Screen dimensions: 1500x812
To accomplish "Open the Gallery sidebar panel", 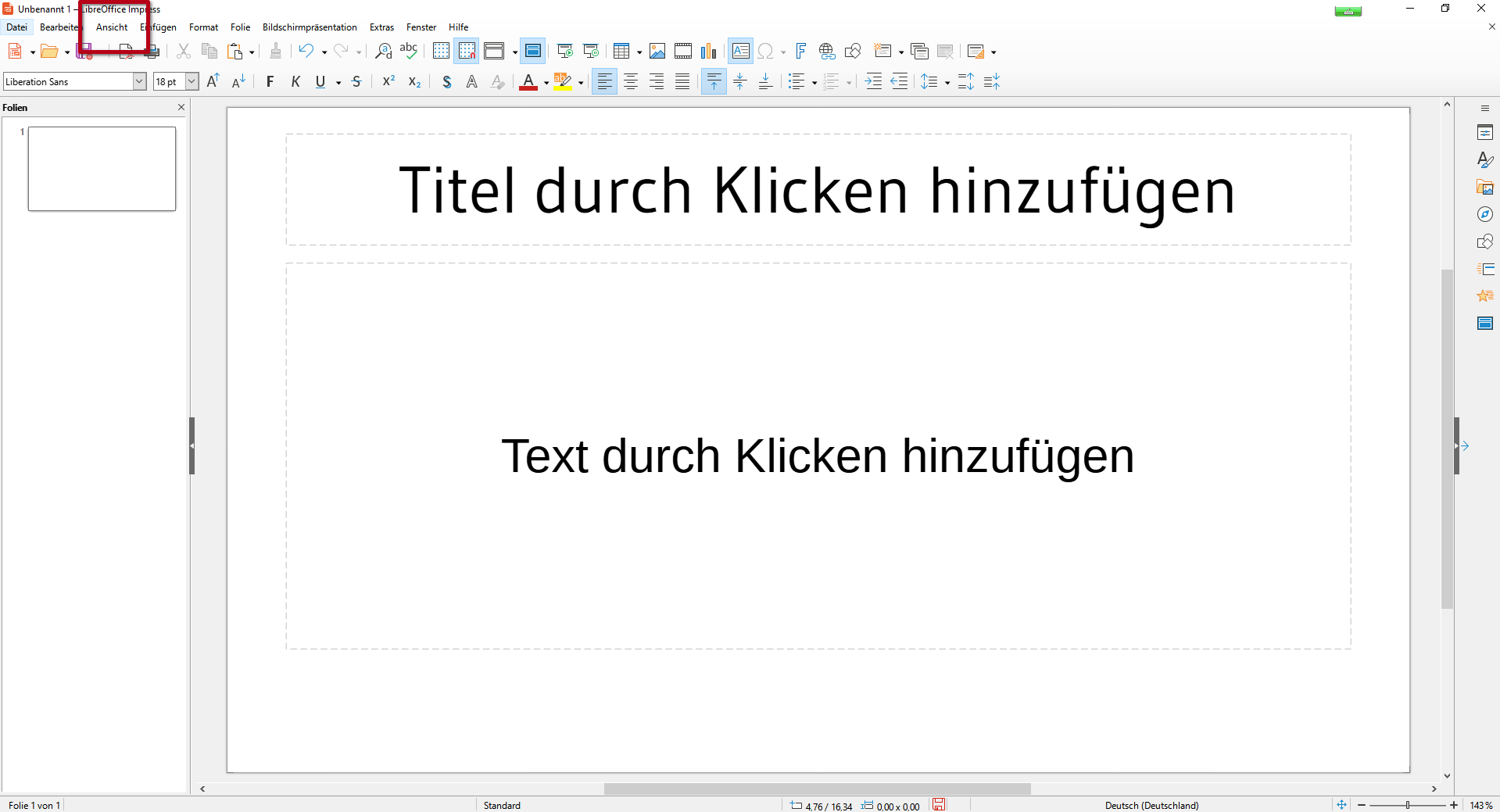I will pos(1484,188).
